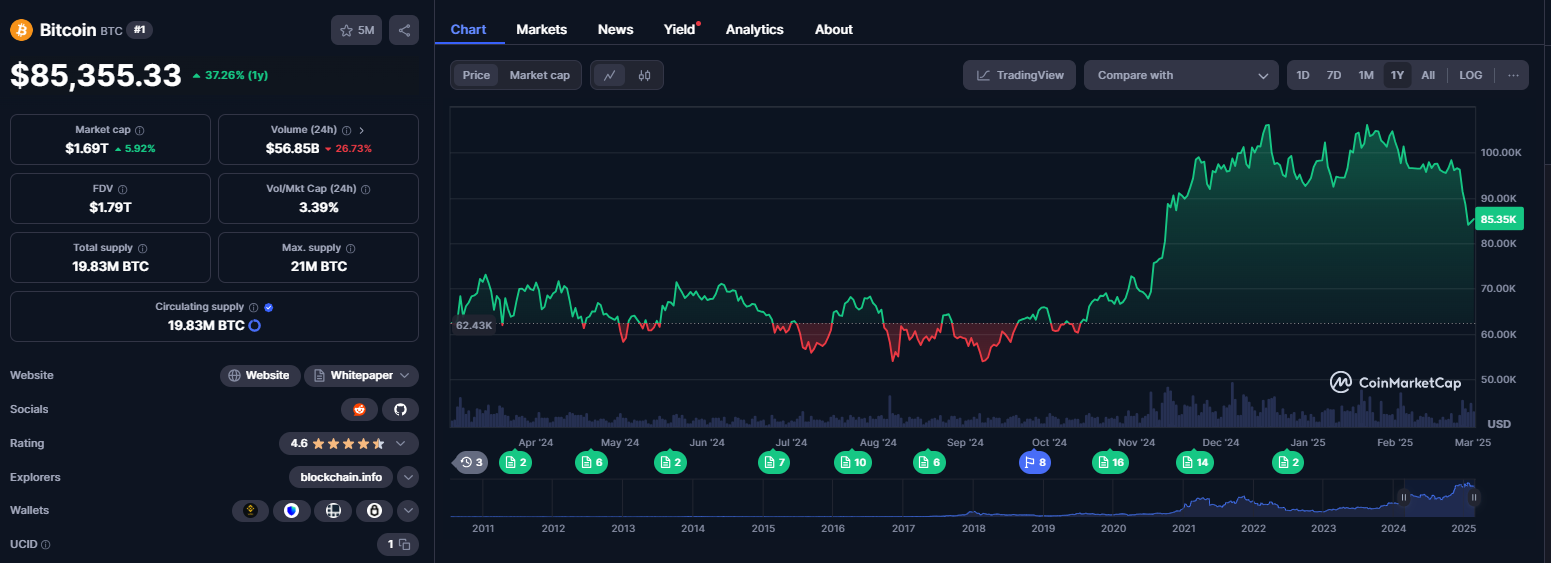
Task: Click Volume (24h) info icon
Action: pyautogui.click(x=346, y=130)
